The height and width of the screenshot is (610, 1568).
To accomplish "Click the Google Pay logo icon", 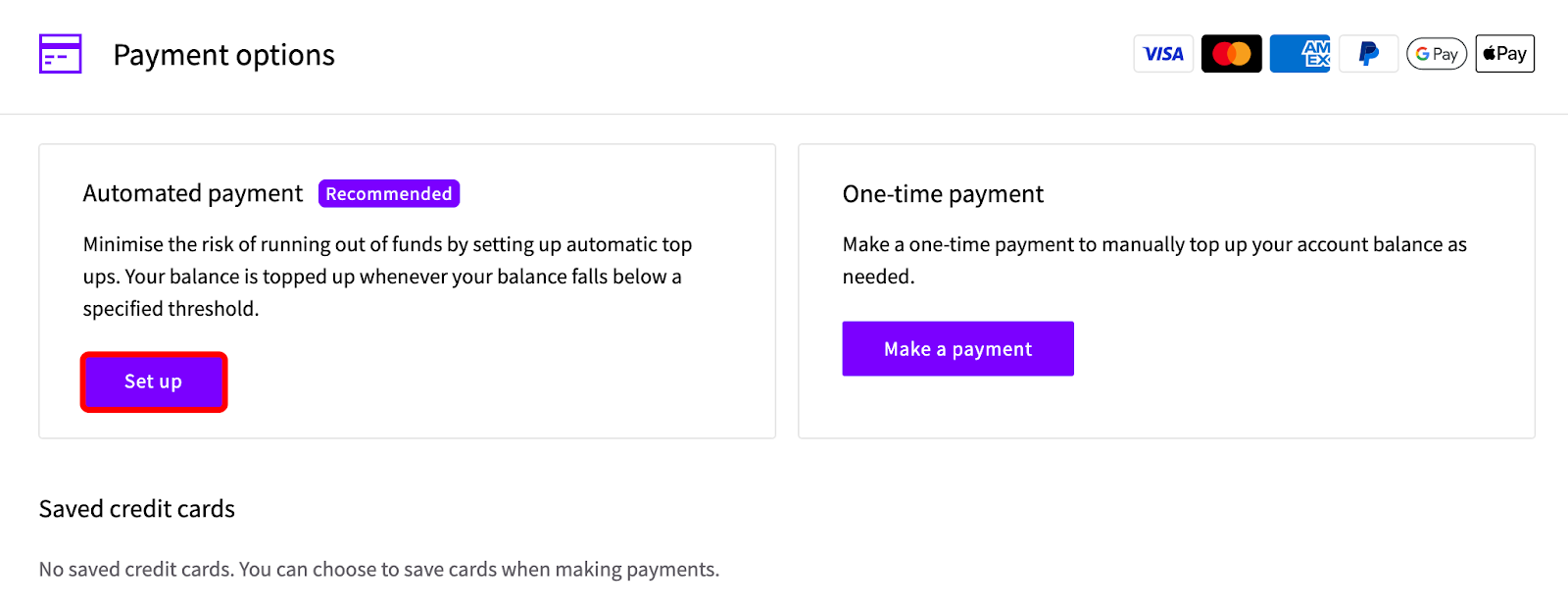I will point(1436,54).
